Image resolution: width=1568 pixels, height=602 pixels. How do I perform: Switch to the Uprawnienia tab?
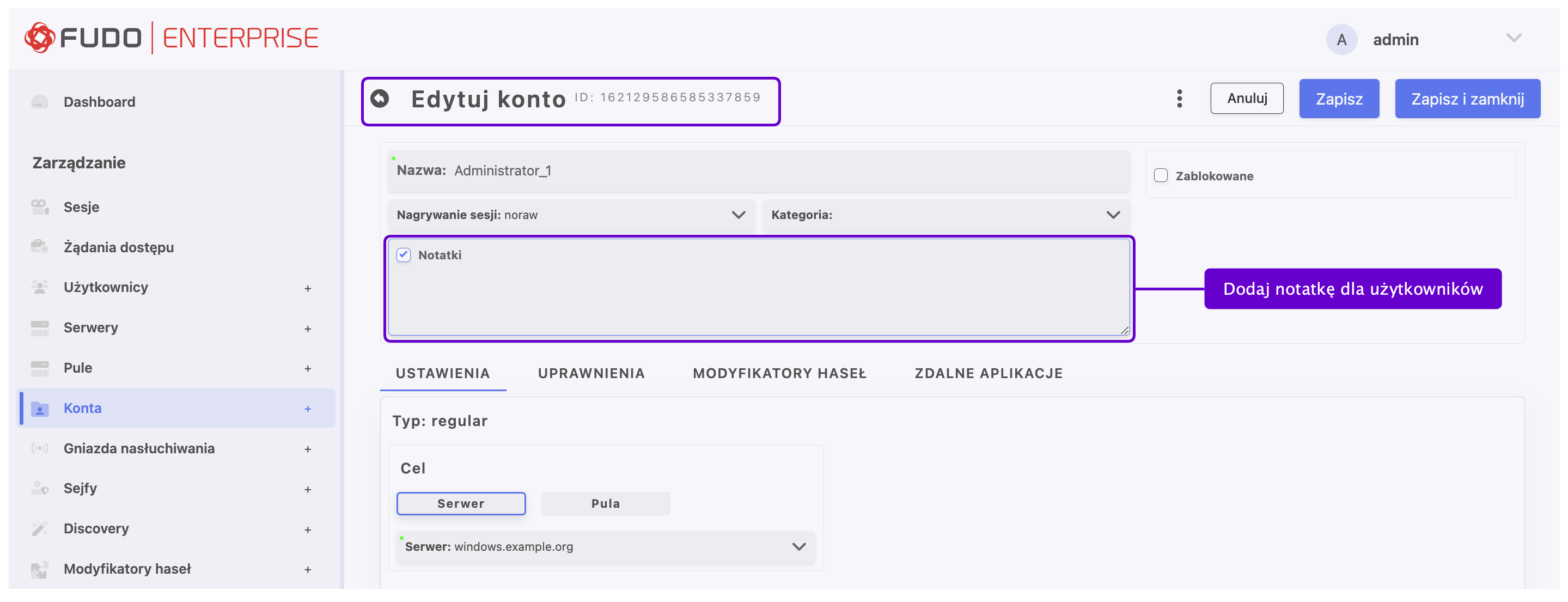coord(591,373)
